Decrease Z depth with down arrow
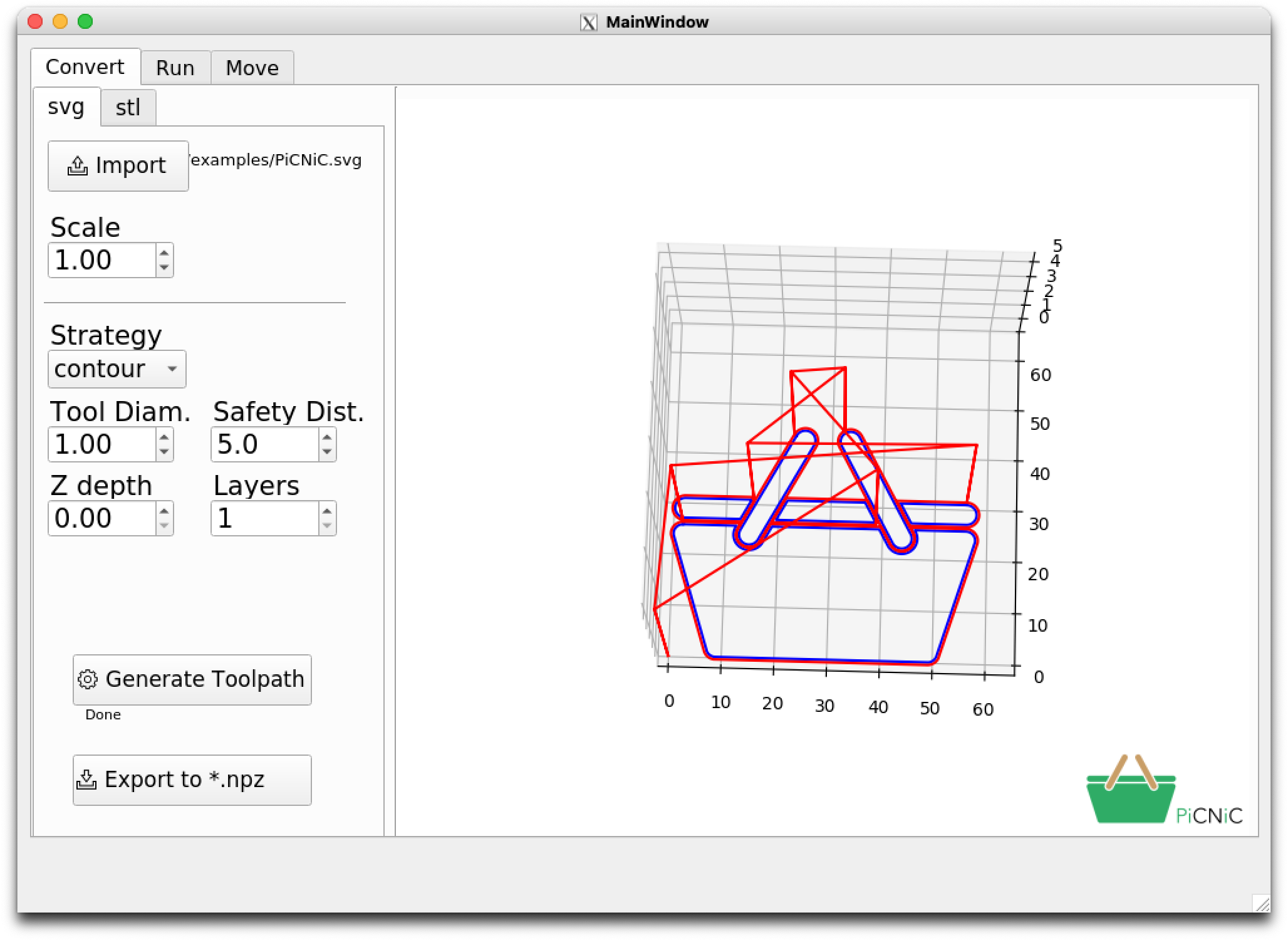 [164, 526]
